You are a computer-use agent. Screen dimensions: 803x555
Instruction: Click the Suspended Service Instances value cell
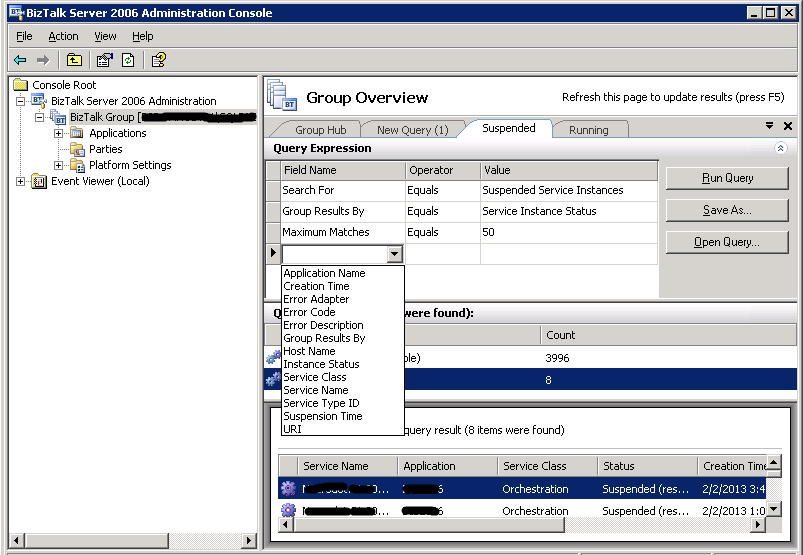[568, 190]
